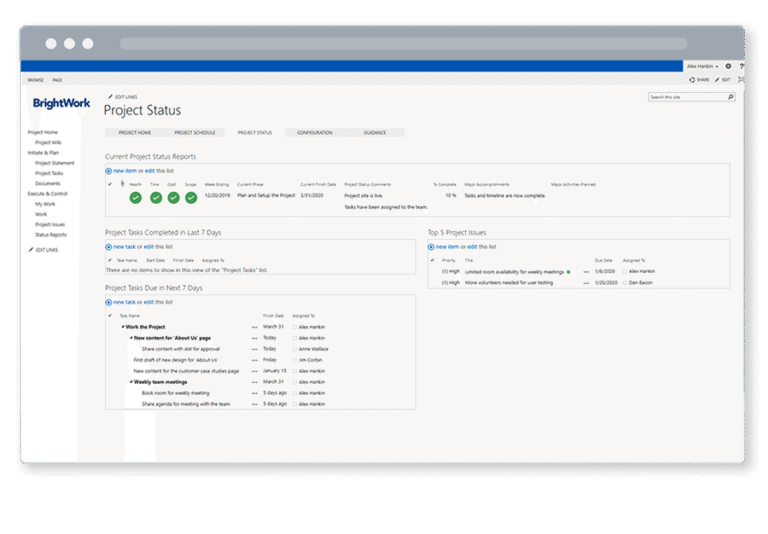Toggle select-all checkmark in Status Reports list
Viewport: 768px width, 534px height.
point(110,184)
